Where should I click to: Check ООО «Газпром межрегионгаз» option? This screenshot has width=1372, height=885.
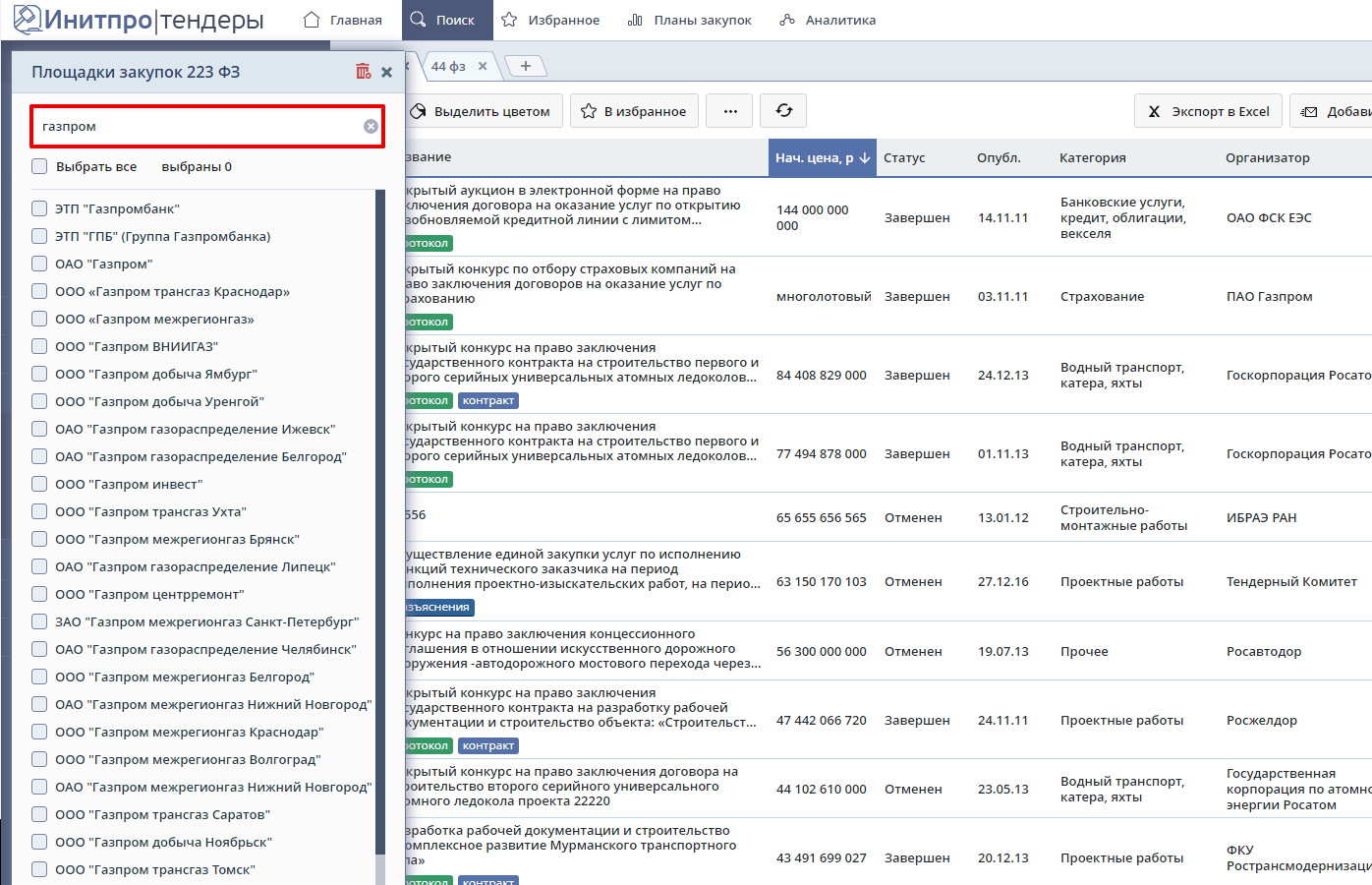tap(39, 319)
